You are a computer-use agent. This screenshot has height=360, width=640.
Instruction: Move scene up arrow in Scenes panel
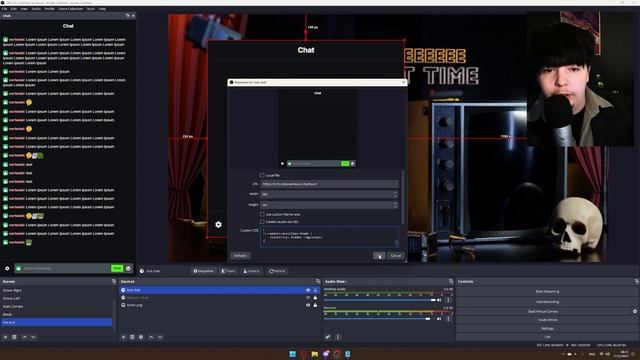(x=24, y=337)
